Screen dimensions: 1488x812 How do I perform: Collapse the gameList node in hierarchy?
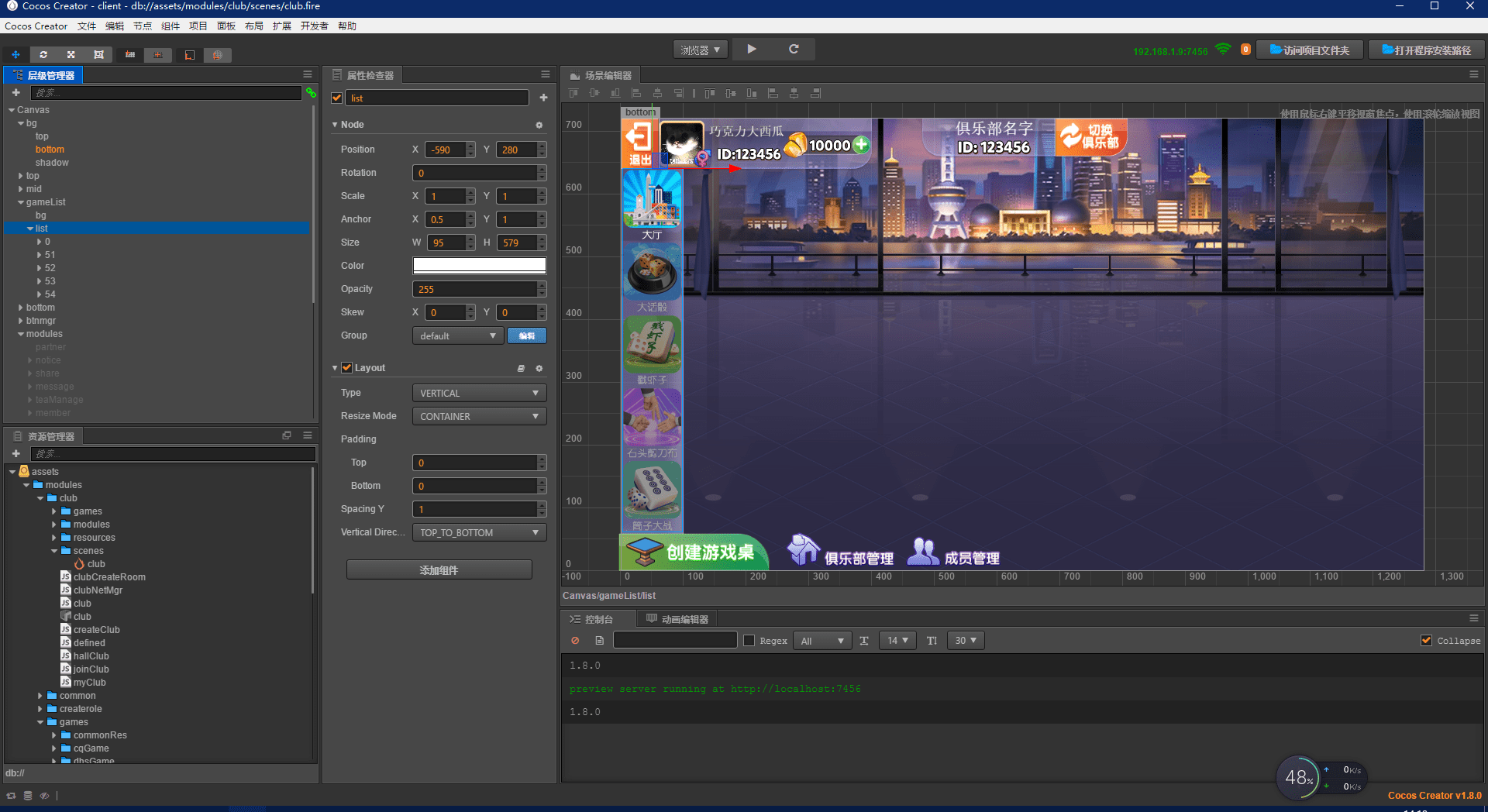point(21,202)
